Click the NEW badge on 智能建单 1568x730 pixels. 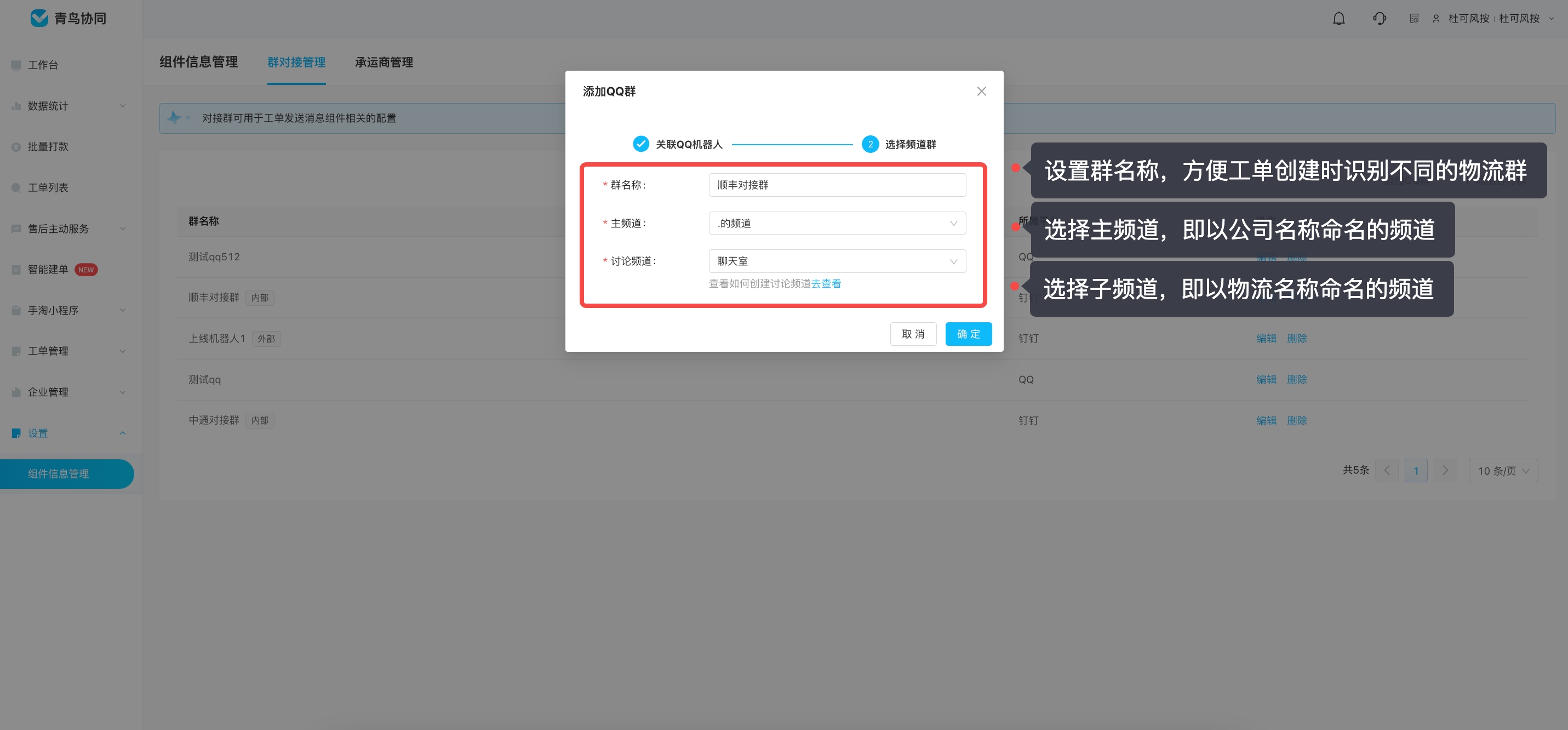point(86,270)
